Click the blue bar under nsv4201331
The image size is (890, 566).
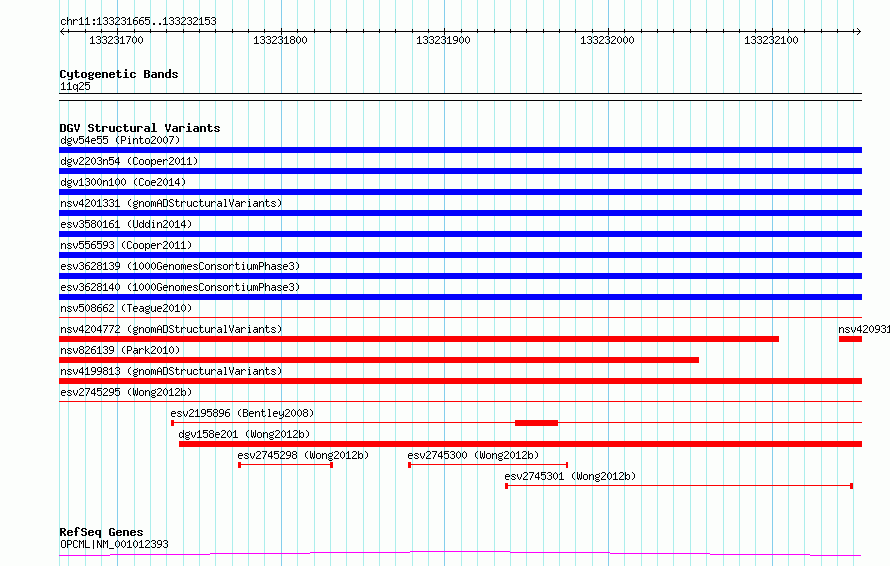(460, 213)
